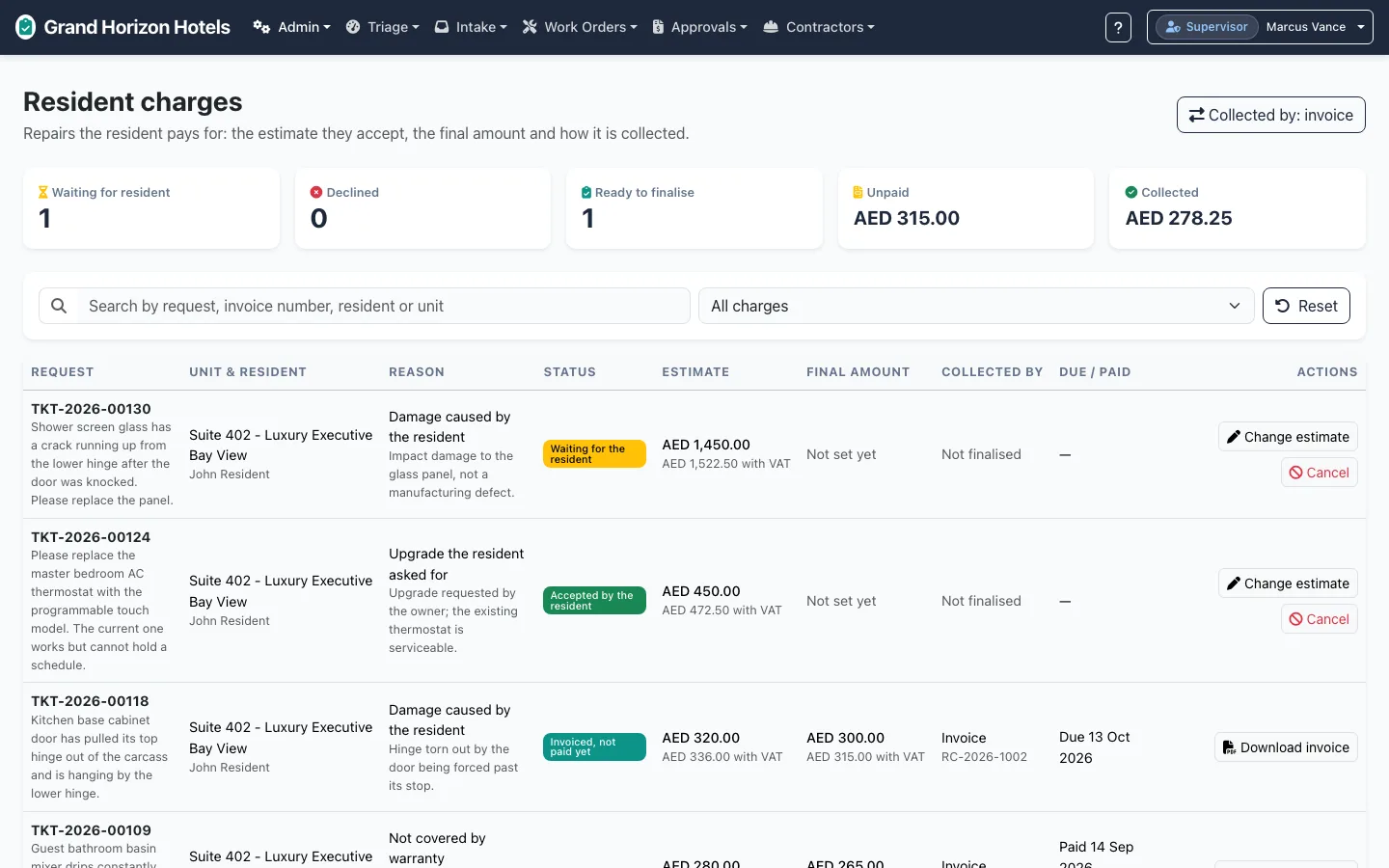Open the Admin menu

[291, 27]
